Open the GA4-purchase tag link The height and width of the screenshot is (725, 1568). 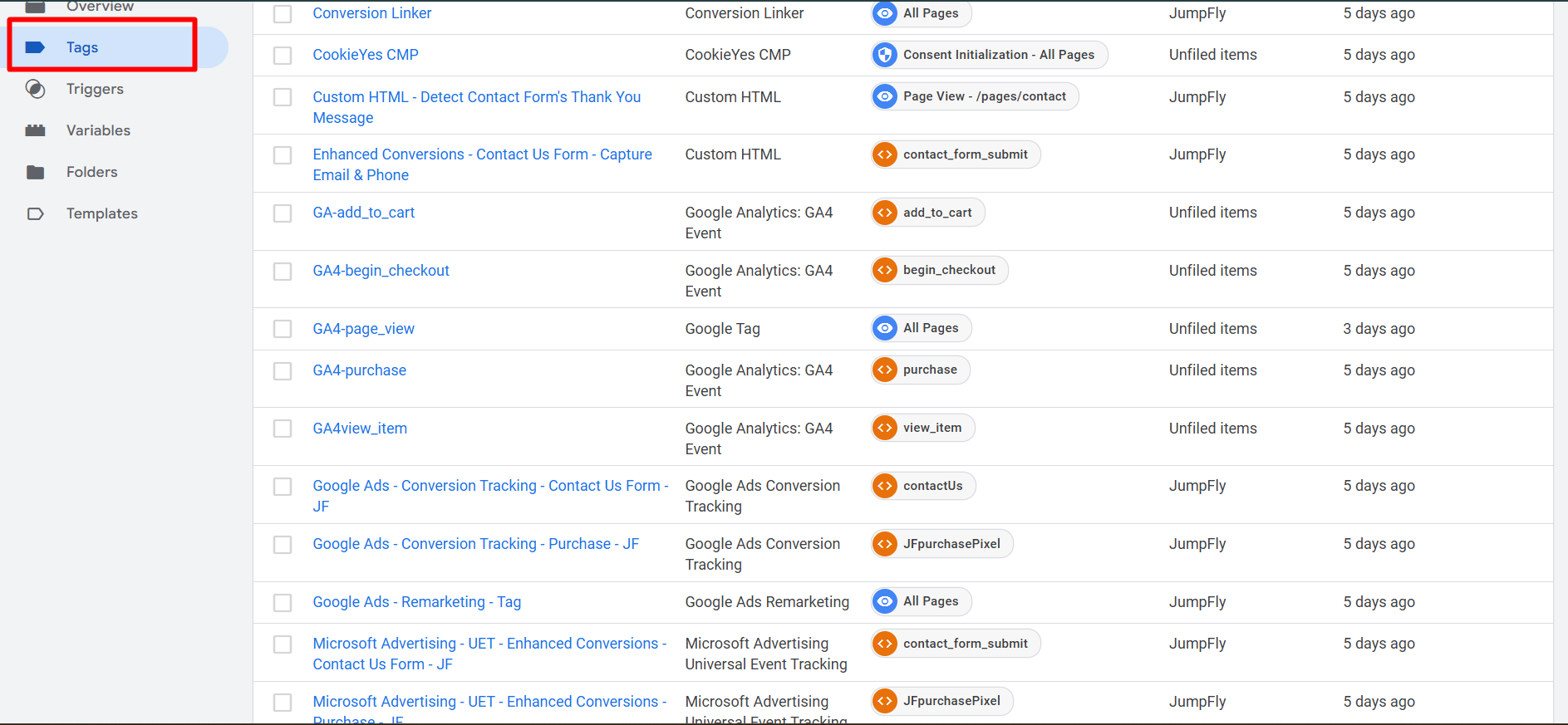359,370
